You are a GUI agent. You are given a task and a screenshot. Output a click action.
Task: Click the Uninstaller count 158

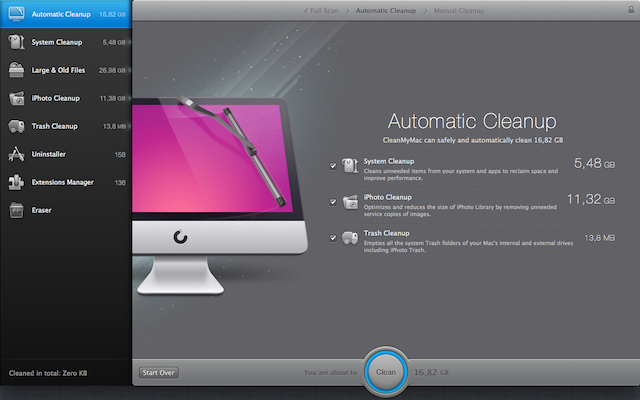(x=120, y=155)
